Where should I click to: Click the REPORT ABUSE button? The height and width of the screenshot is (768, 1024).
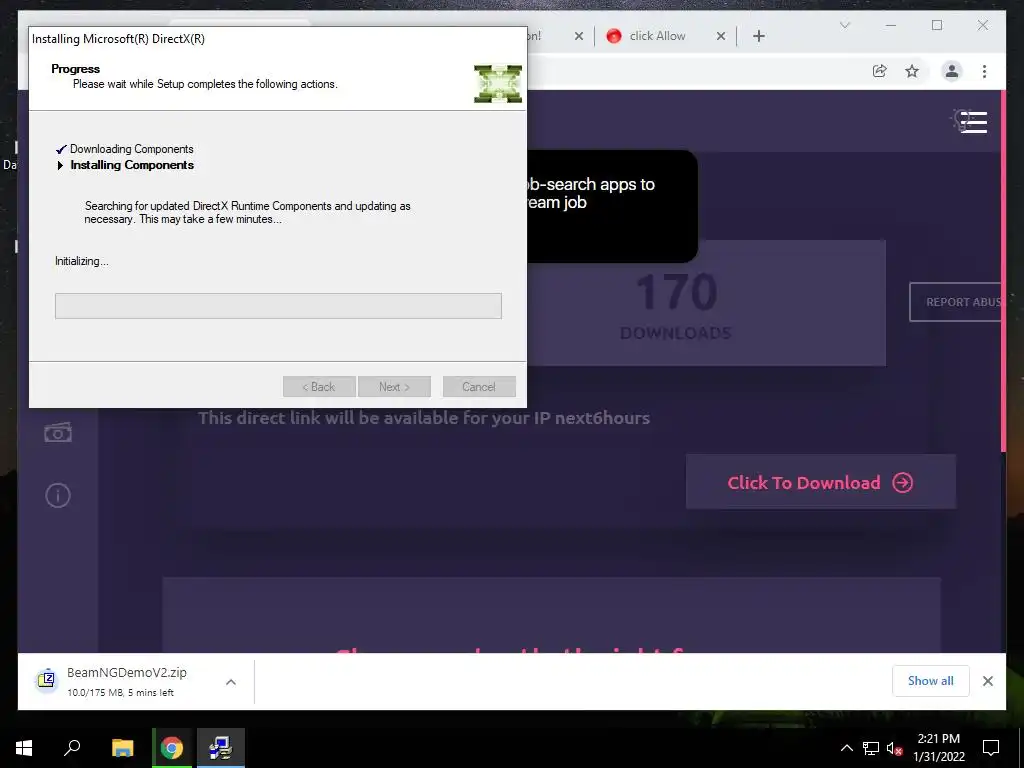pyautogui.click(x=955, y=302)
